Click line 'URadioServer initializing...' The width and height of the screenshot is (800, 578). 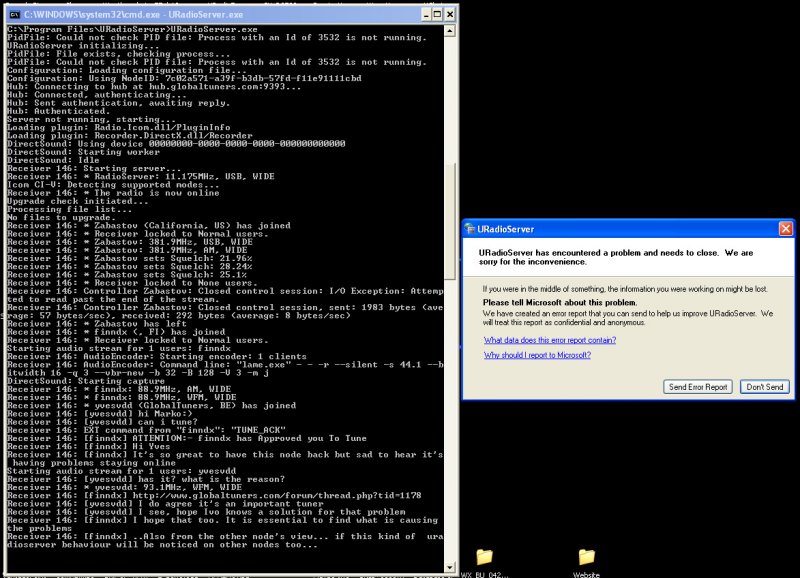pos(83,45)
